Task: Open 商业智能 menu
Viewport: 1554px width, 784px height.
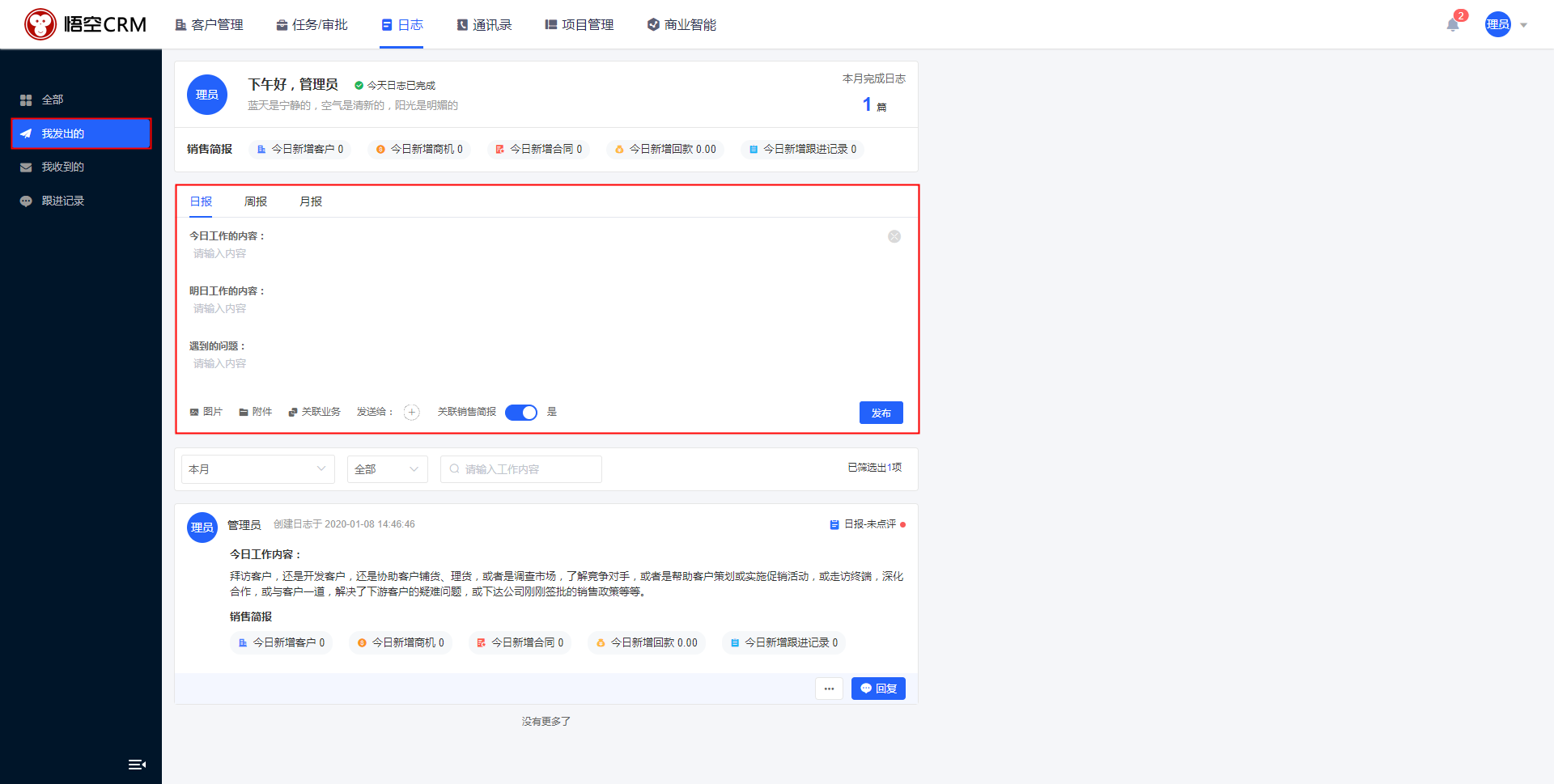Action: (x=681, y=25)
